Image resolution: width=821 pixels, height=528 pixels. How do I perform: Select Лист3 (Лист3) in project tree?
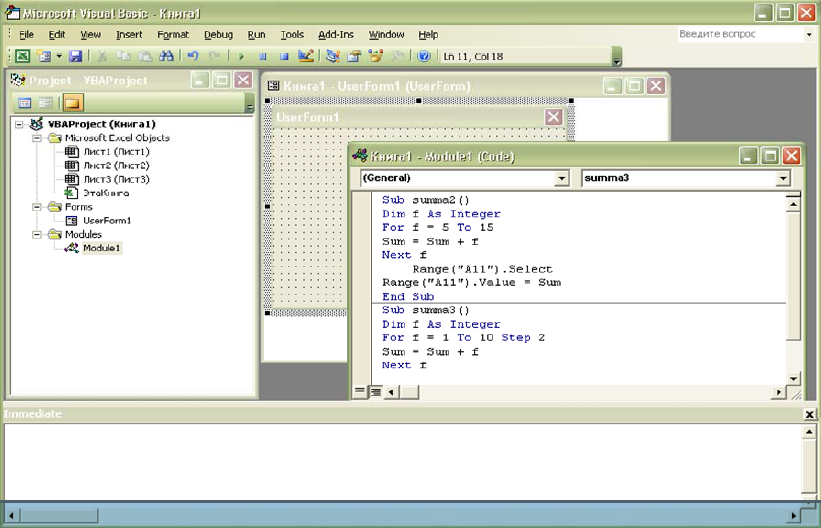(x=107, y=179)
